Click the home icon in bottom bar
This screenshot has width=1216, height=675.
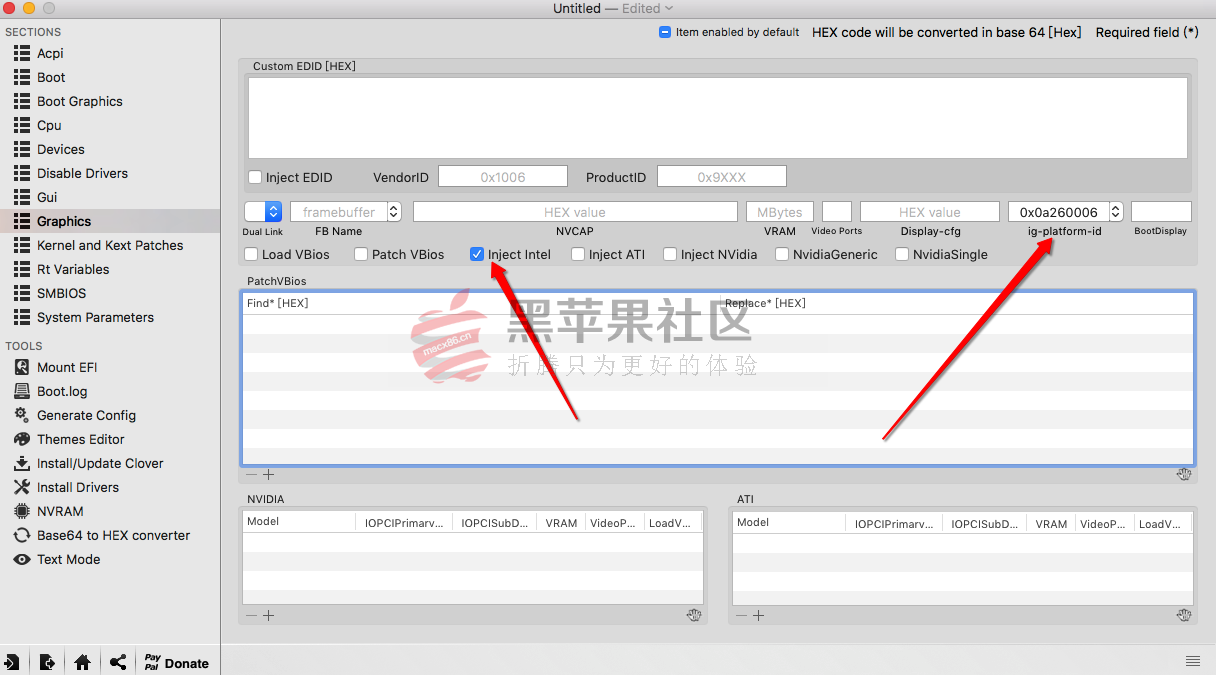coord(83,662)
